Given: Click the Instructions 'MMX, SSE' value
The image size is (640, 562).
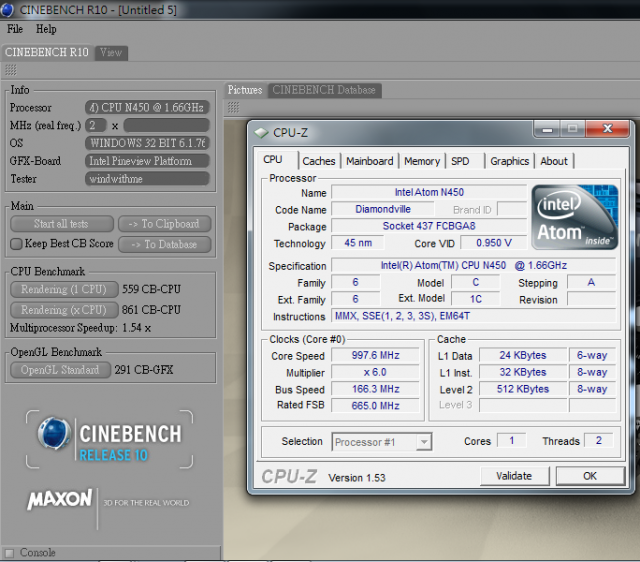Looking at the screenshot, I should [x=475, y=316].
